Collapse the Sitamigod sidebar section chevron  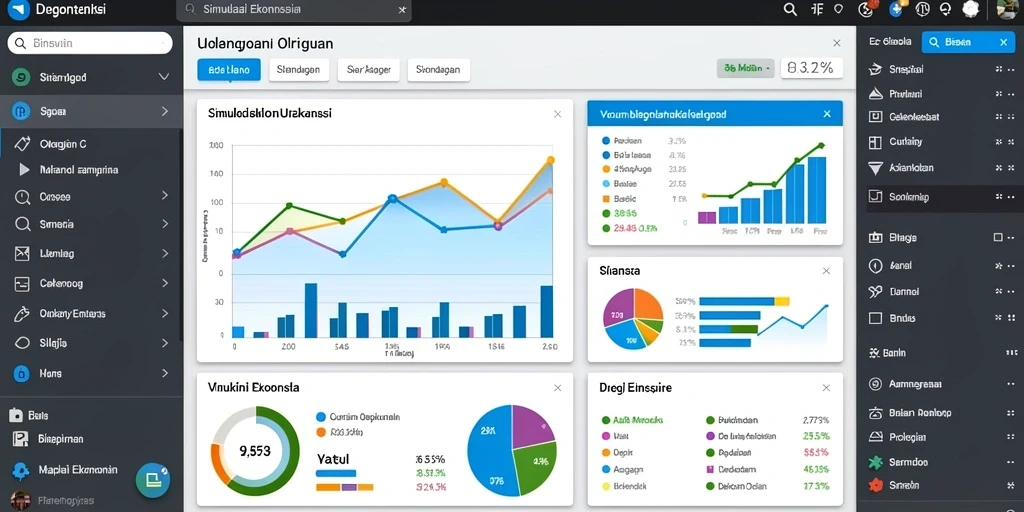click(x=164, y=77)
